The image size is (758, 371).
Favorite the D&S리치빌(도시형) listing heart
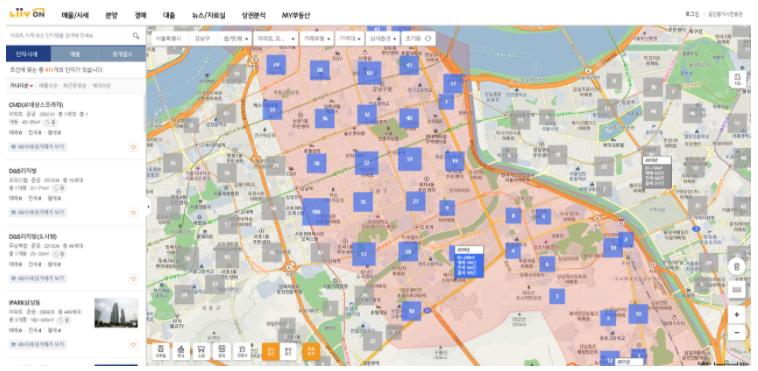tap(133, 279)
